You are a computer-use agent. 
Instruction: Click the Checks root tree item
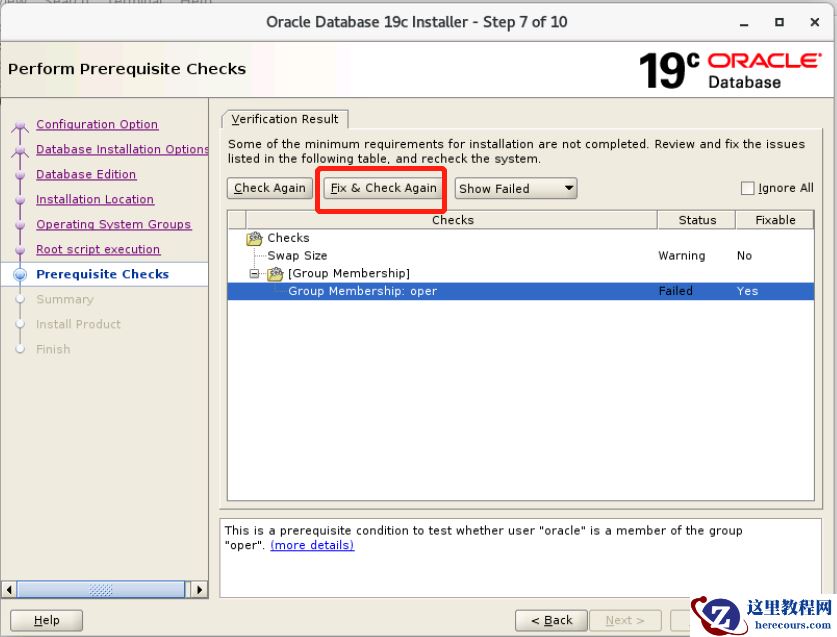[288, 238]
